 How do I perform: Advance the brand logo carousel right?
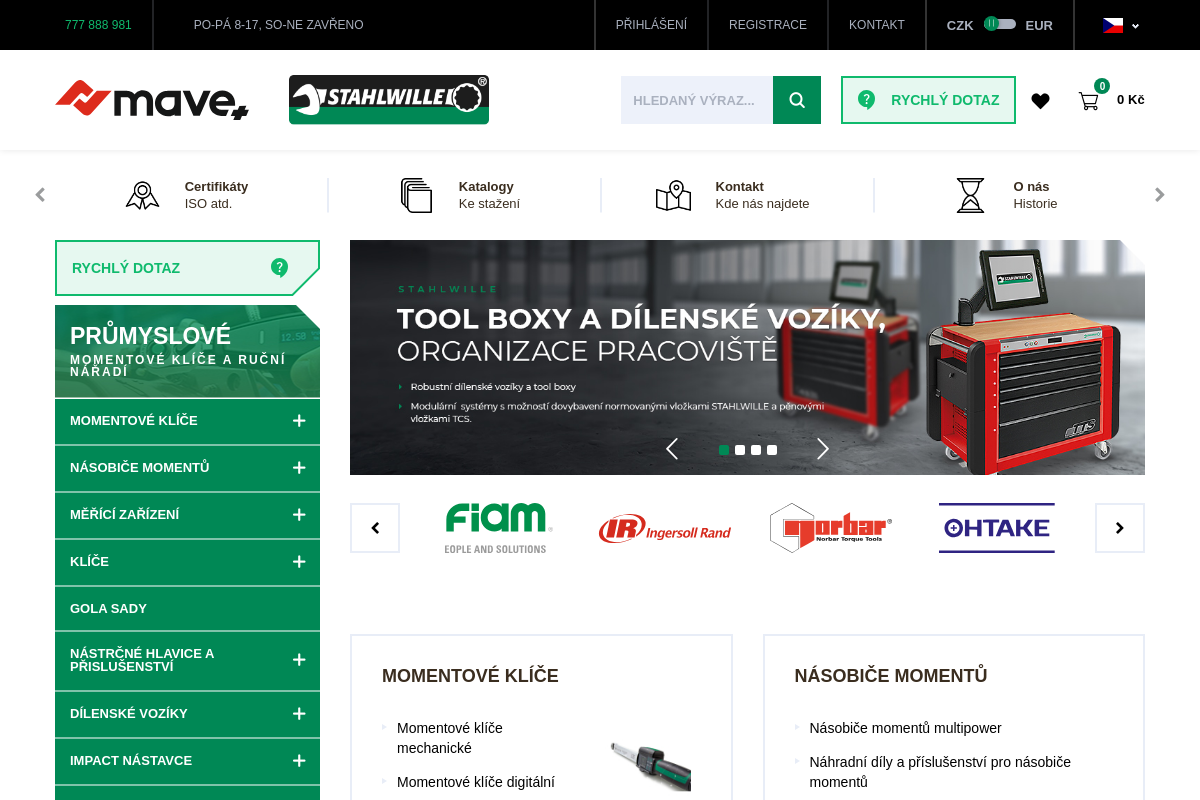pos(1119,528)
